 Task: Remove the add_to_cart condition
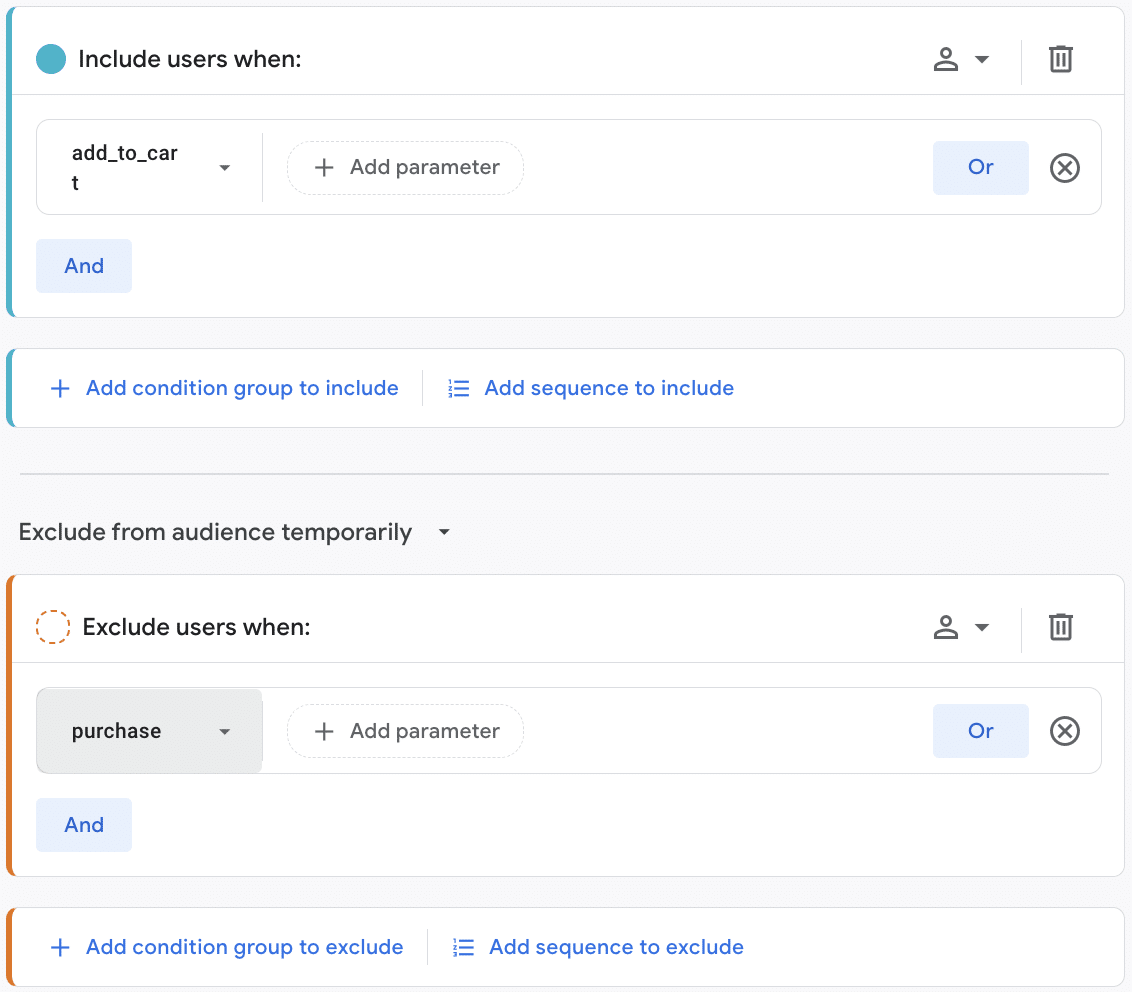(1064, 167)
